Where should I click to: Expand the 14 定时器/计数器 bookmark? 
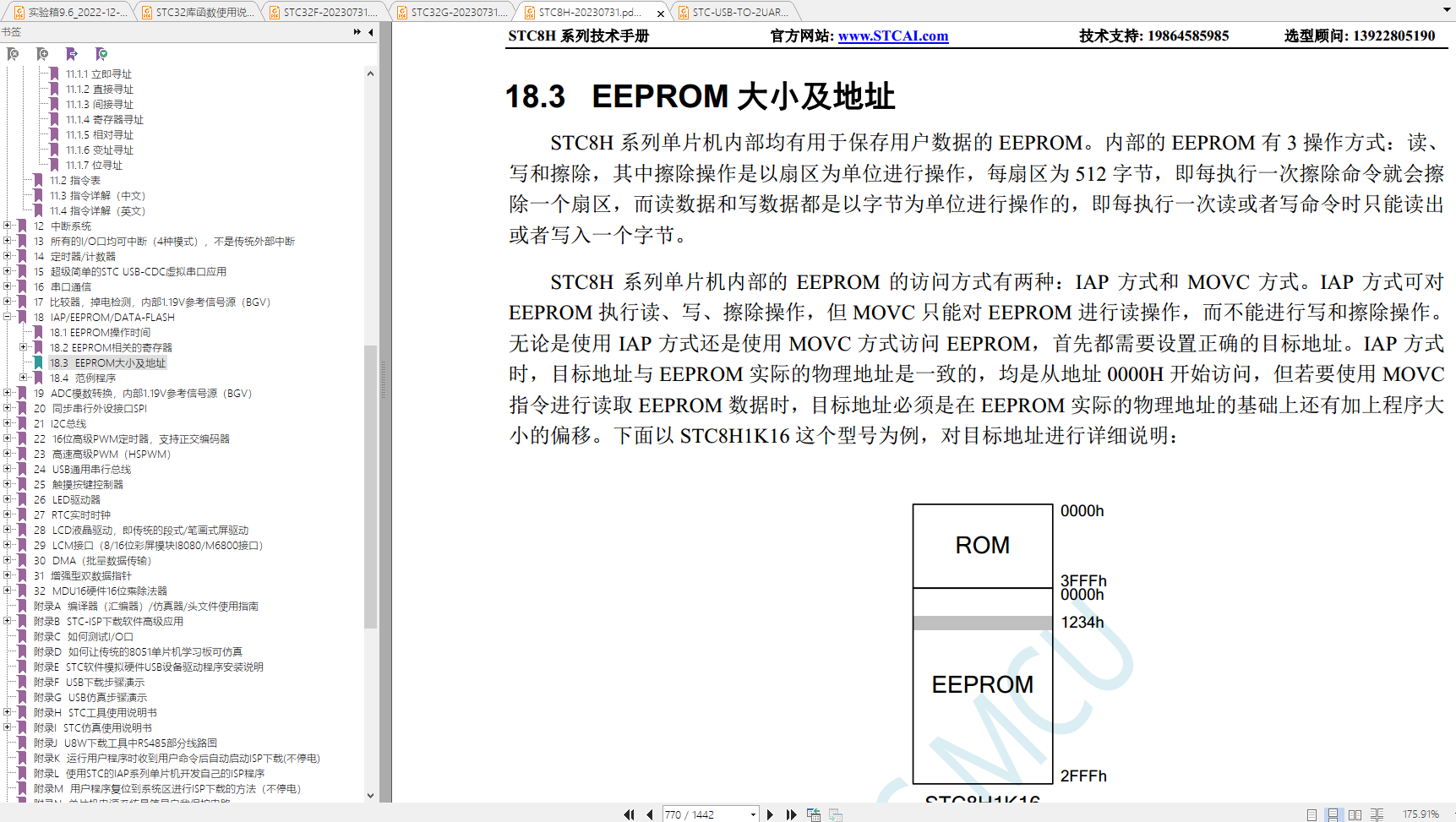[x=8, y=257]
